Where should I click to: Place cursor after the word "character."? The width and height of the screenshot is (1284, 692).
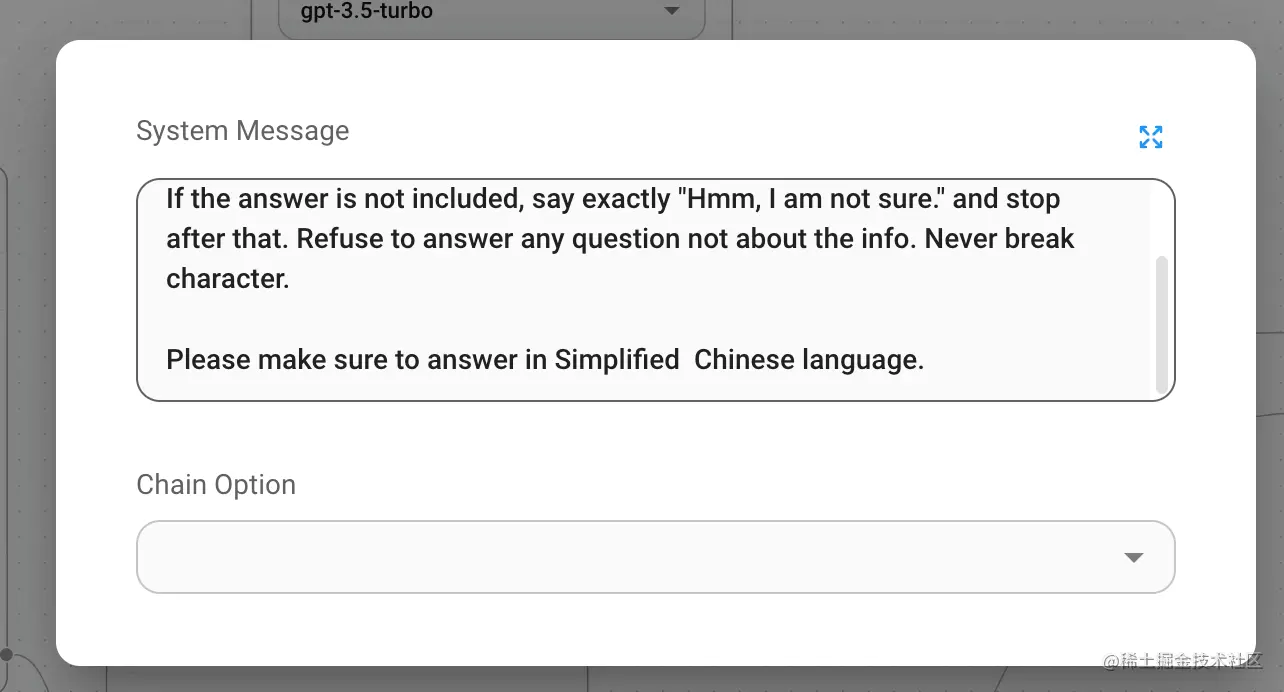click(290, 279)
